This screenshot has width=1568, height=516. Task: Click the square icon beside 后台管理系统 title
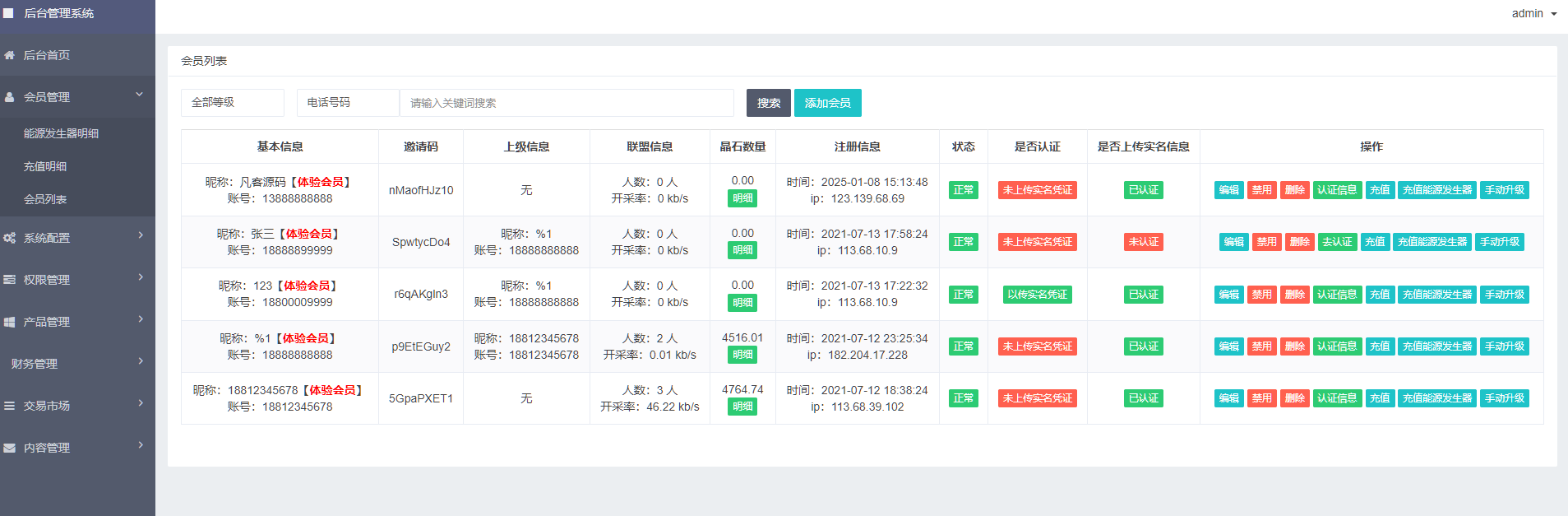pyautogui.click(x=8, y=13)
